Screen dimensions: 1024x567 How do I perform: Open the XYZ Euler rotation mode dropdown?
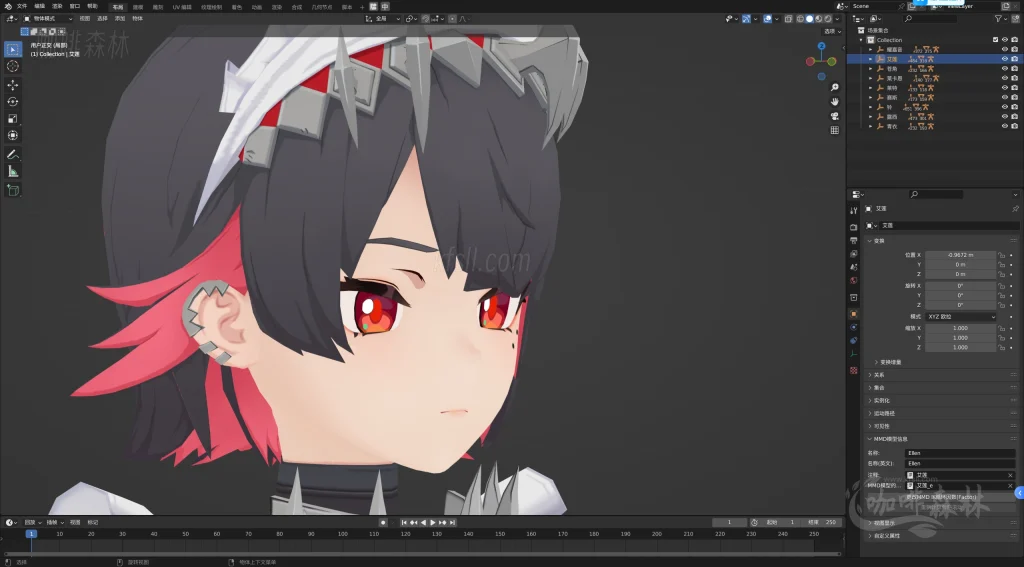961,317
